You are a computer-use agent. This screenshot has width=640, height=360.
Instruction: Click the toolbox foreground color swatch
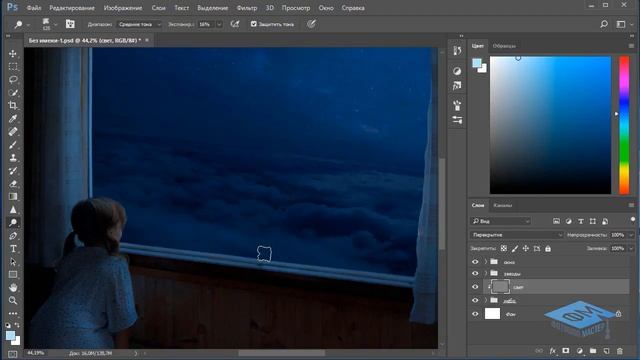tap(11, 336)
